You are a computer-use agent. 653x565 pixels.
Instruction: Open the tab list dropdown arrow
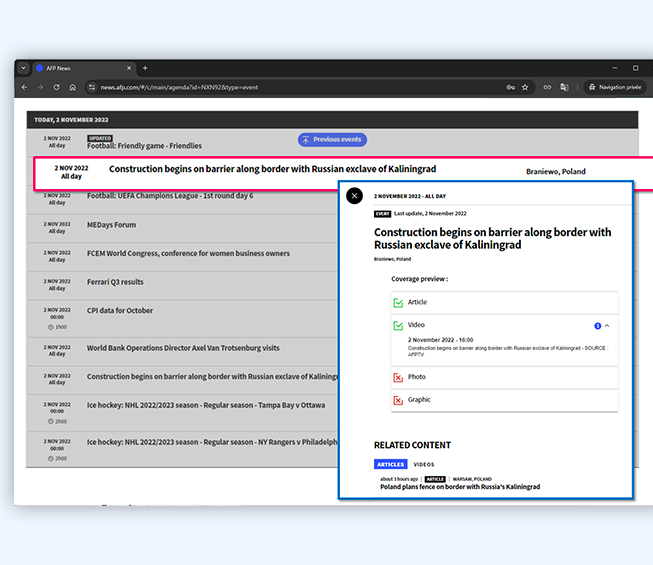pyautogui.click(x=23, y=68)
